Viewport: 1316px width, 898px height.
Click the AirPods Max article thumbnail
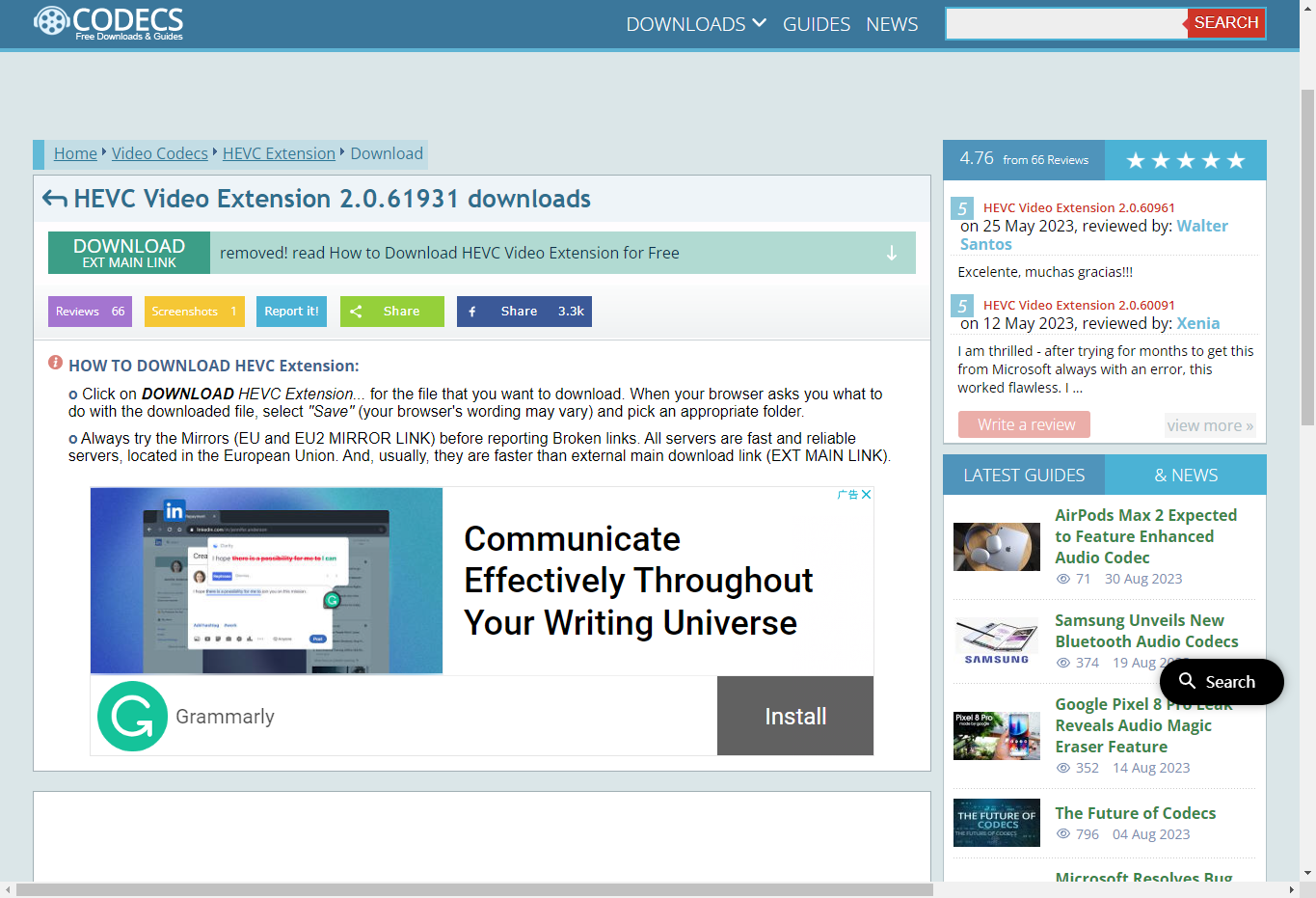(997, 547)
